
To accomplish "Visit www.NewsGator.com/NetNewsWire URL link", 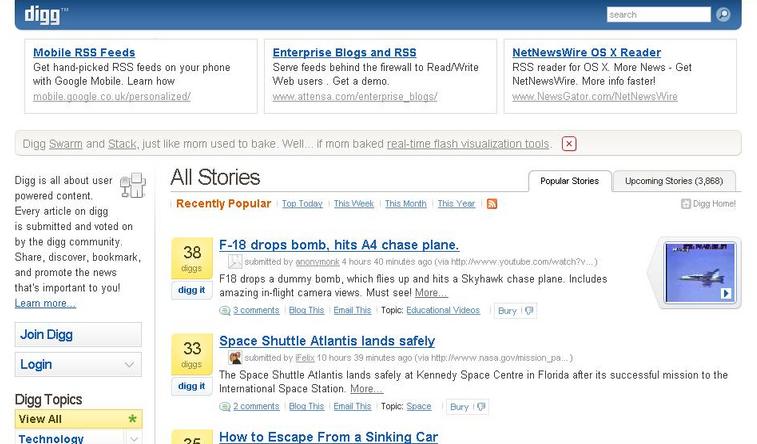I will (x=595, y=97).
